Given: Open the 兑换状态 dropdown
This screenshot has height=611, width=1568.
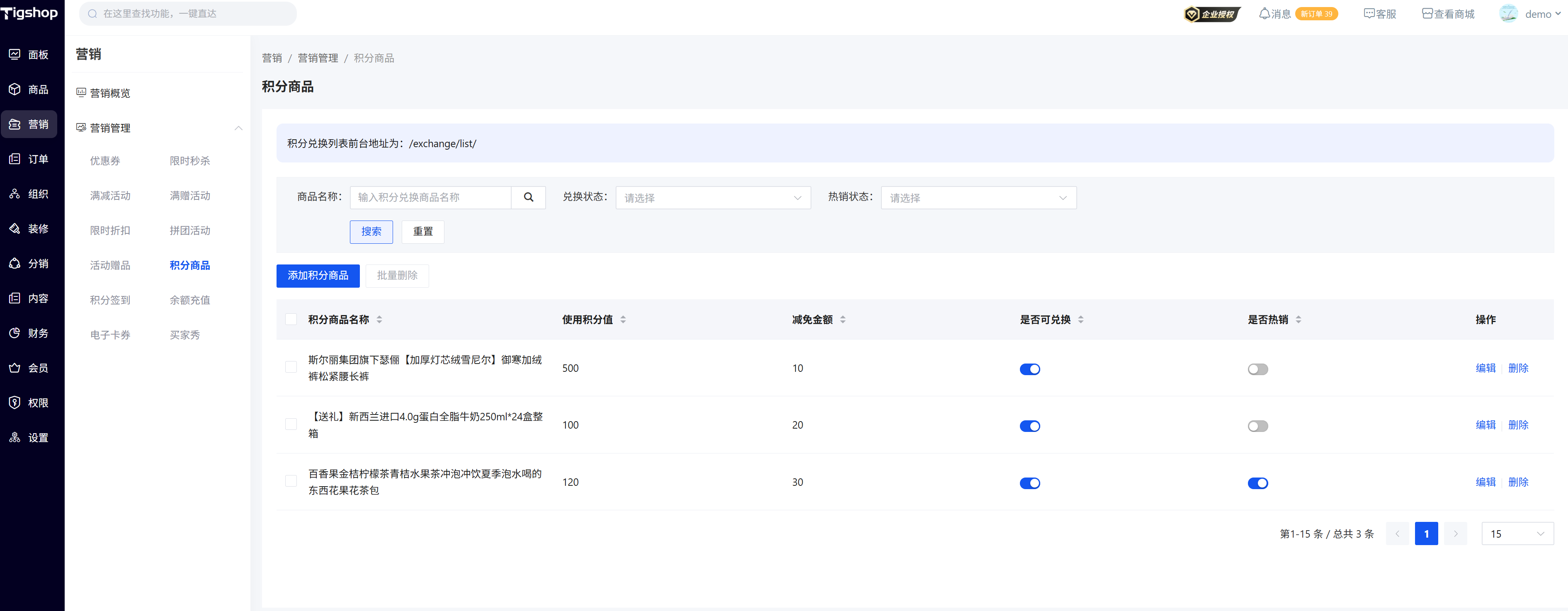Looking at the screenshot, I should tap(712, 198).
